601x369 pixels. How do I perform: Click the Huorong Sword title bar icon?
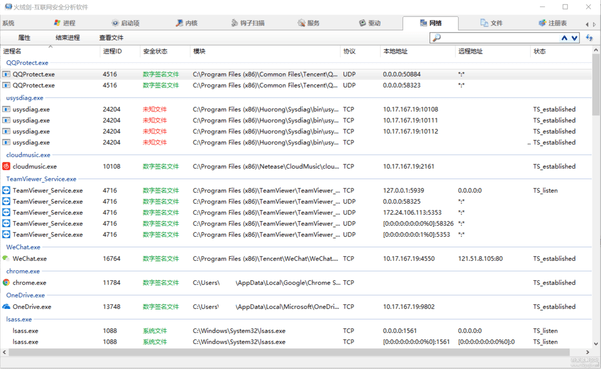point(8,7)
